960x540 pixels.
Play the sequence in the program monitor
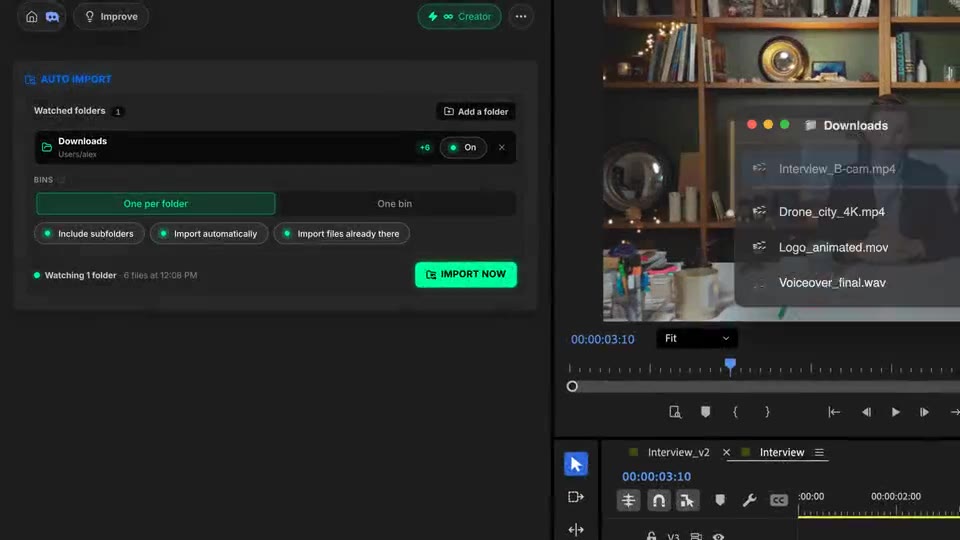pyautogui.click(x=895, y=412)
